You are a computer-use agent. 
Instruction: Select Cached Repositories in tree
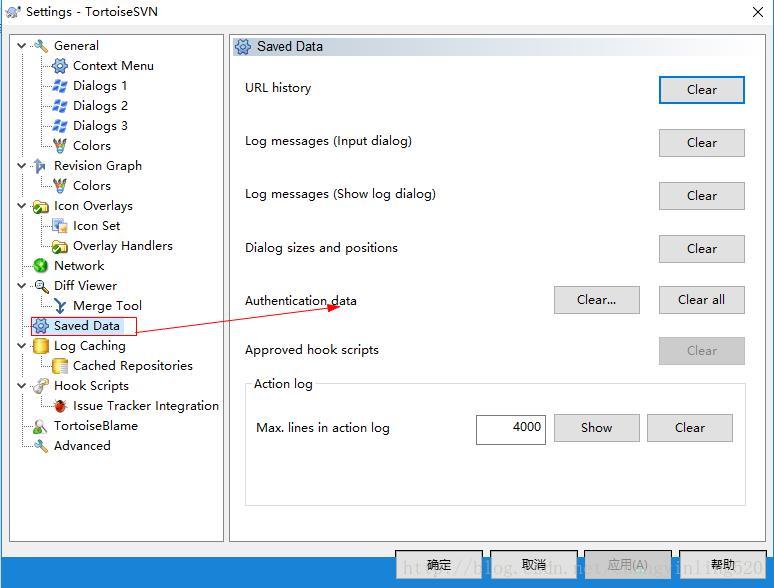[x=133, y=366]
